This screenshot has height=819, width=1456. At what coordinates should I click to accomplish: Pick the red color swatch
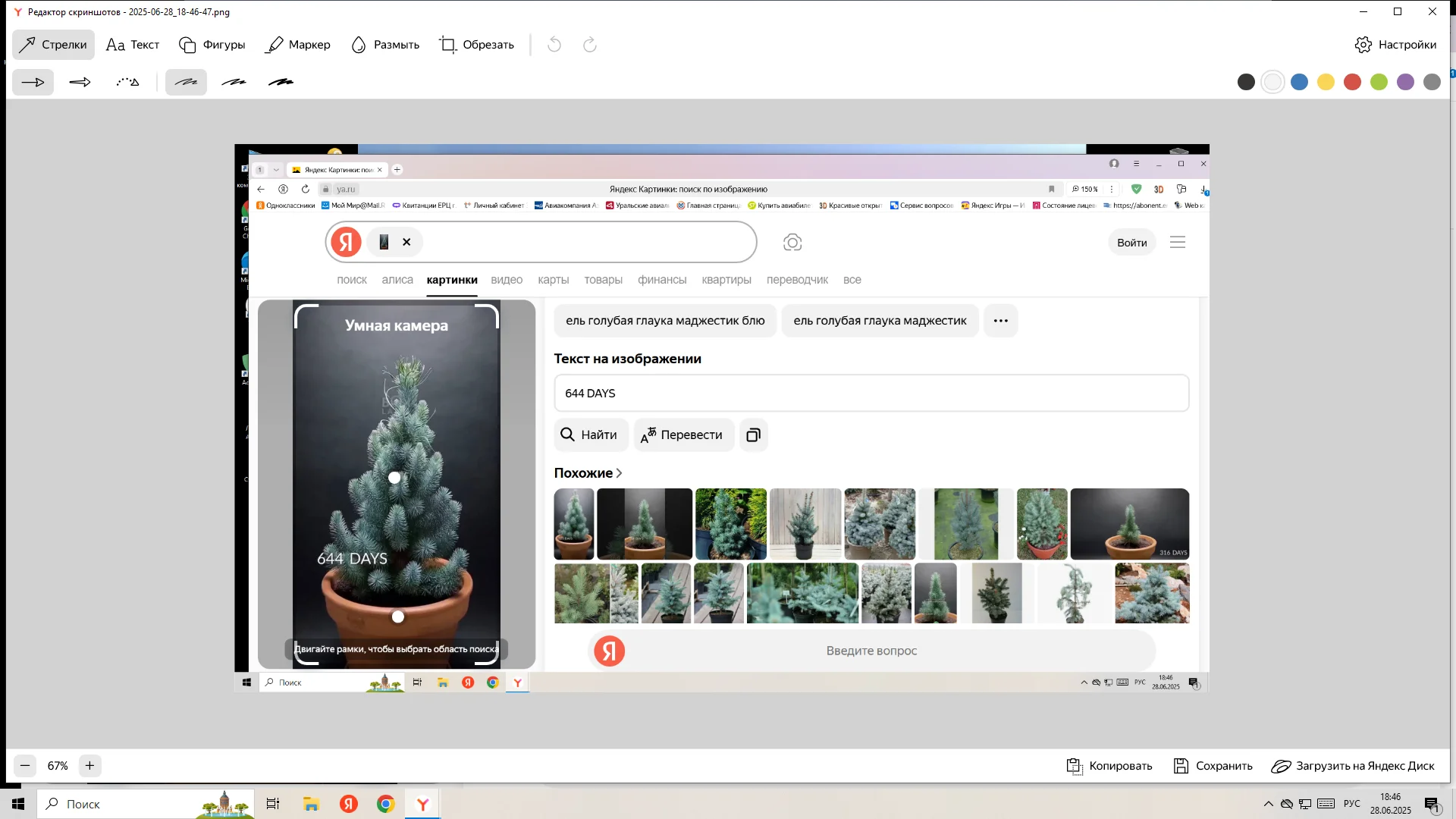(1352, 82)
